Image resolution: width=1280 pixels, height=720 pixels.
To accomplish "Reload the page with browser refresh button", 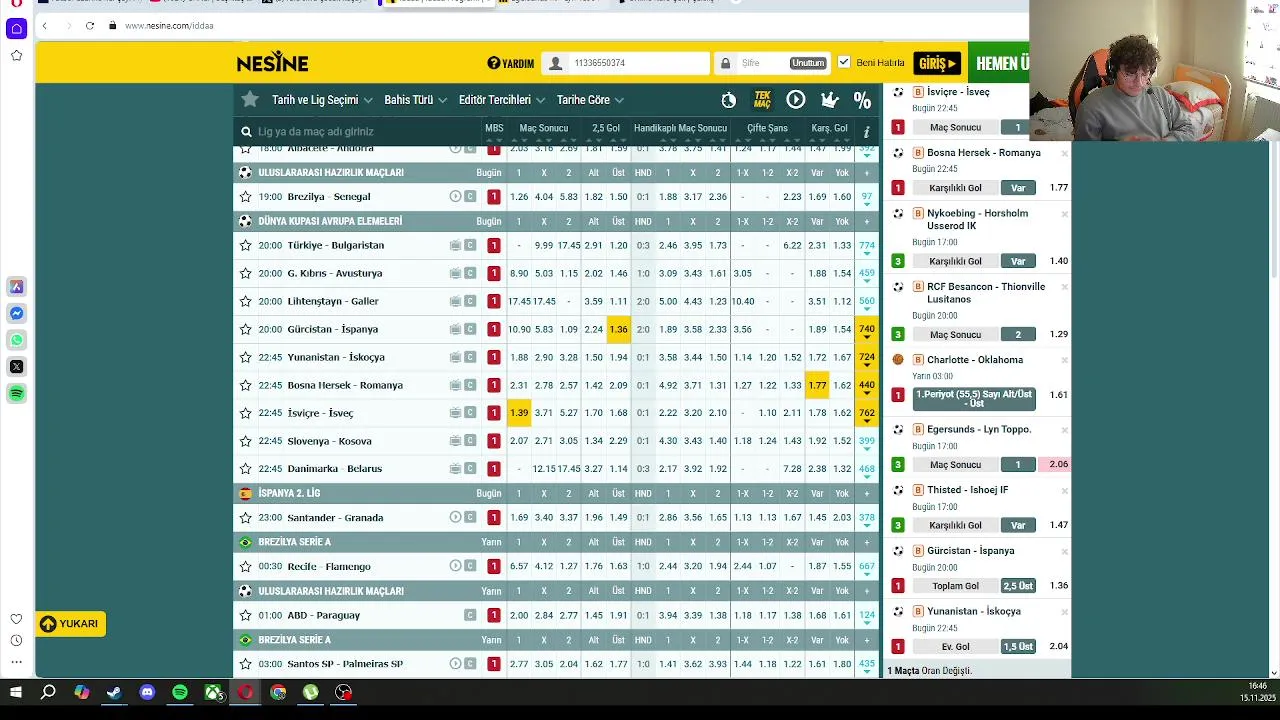I will click(90, 25).
